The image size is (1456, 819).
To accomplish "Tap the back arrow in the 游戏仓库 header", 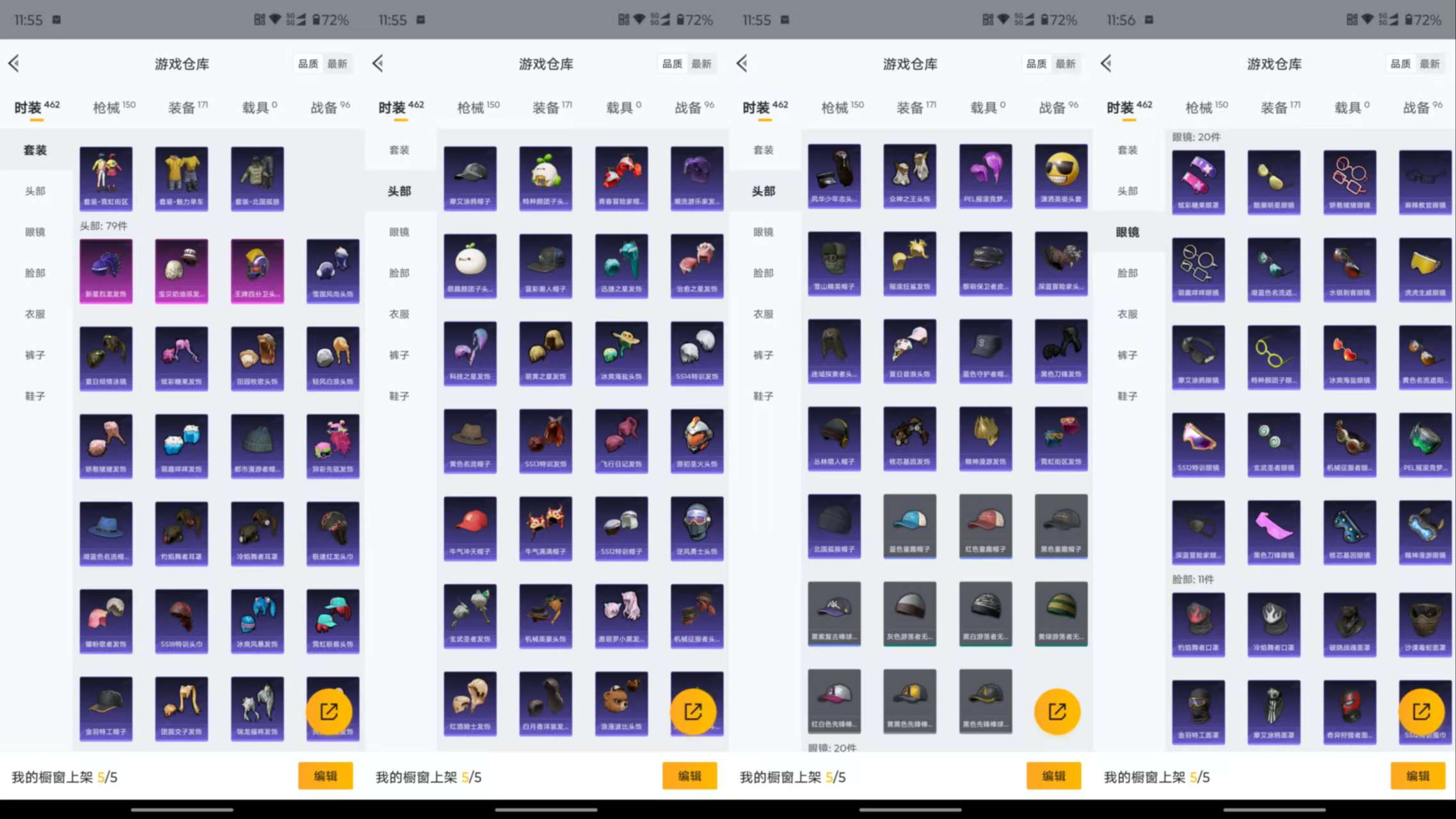I will (14, 63).
